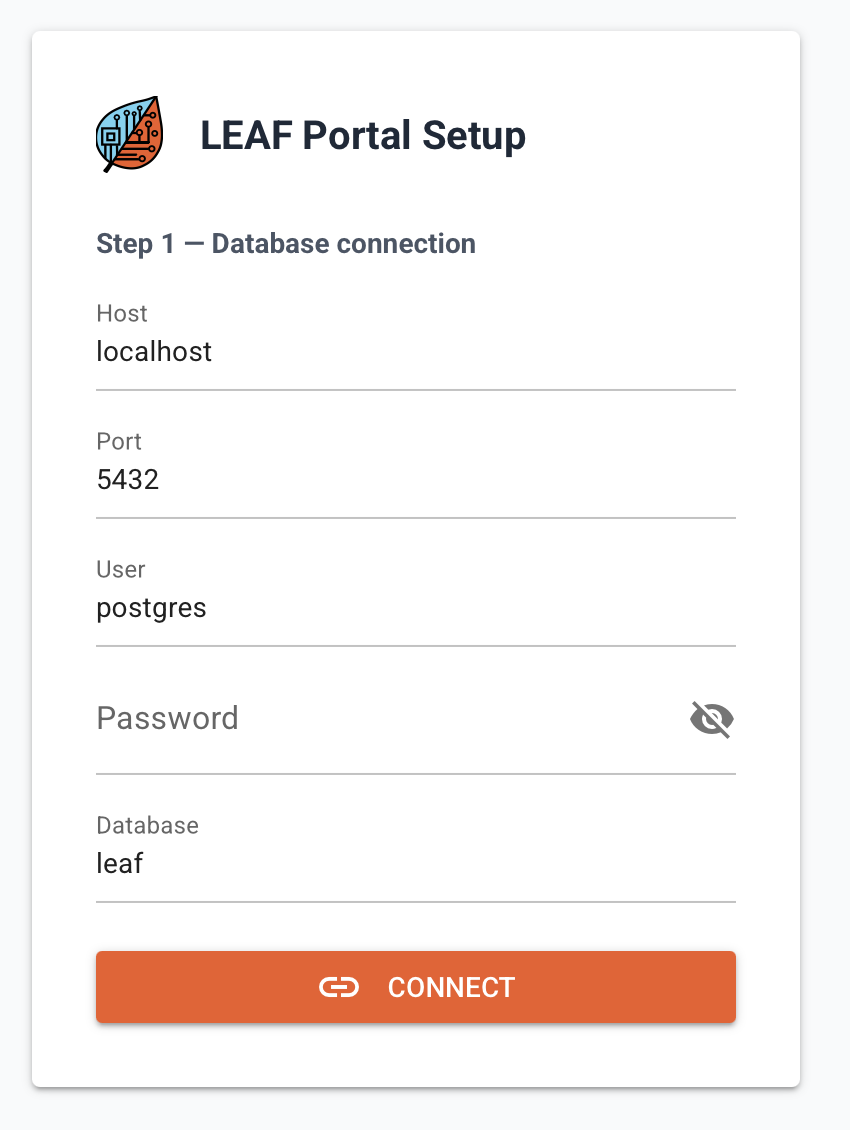Click the "Port" field label

click(x=119, y=442)
